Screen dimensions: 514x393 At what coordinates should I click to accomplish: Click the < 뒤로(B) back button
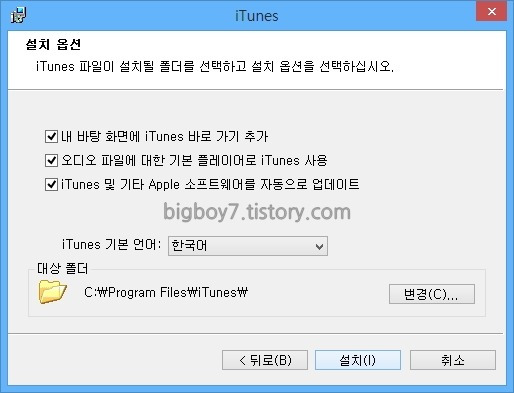(x=265, y=360)
